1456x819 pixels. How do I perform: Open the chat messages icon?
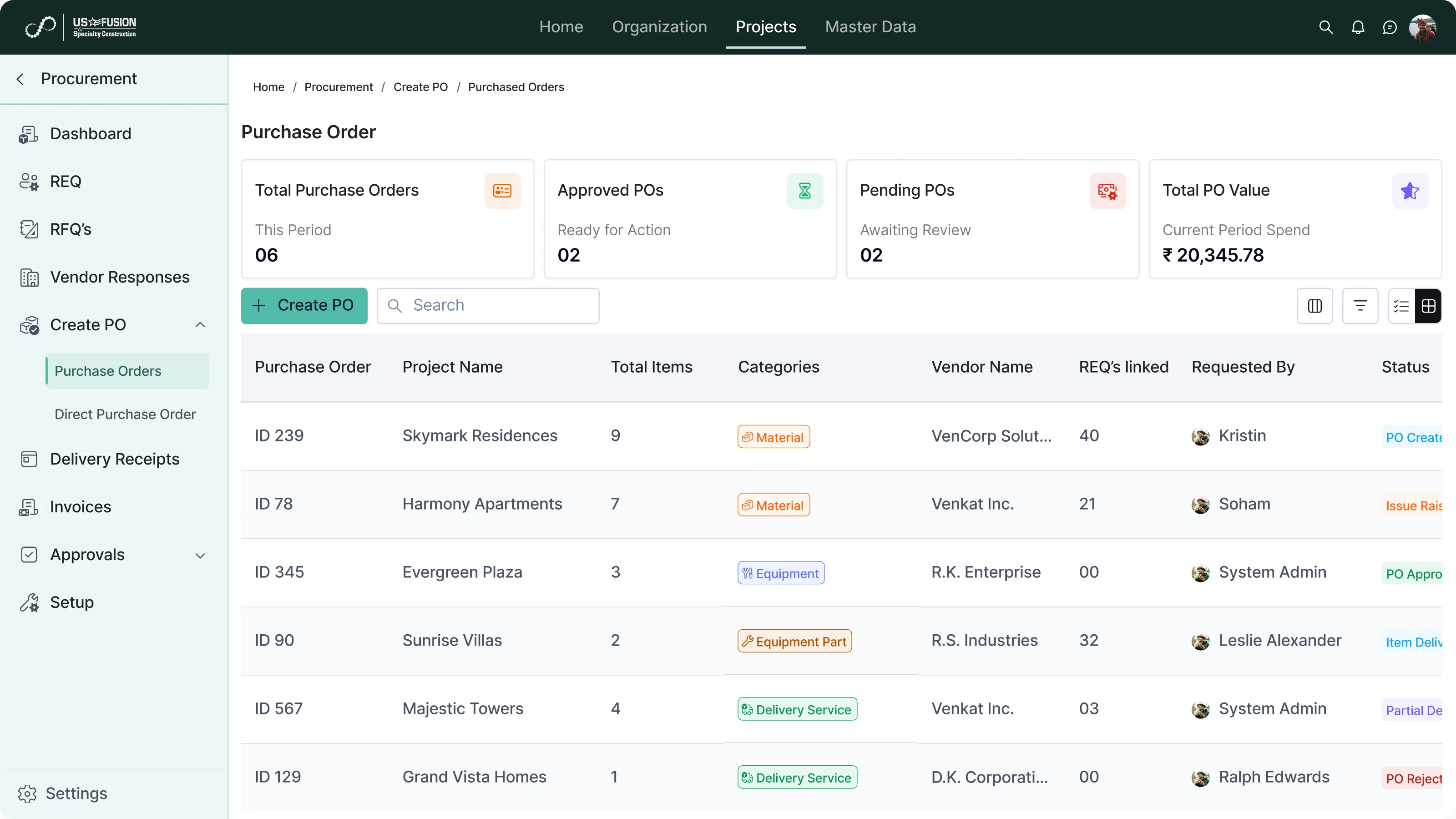[x=1389, y=27]
